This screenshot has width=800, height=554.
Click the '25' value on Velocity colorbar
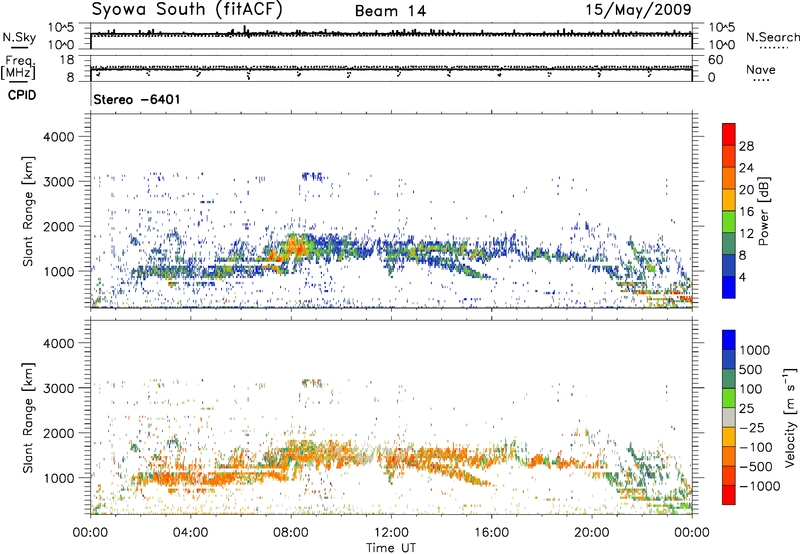tap(746, 409)
